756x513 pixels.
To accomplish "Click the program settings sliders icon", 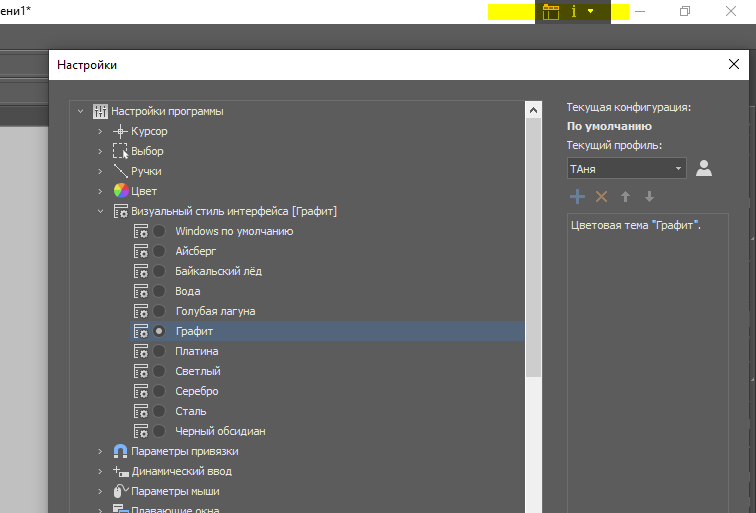I will (x=100, y=111).
